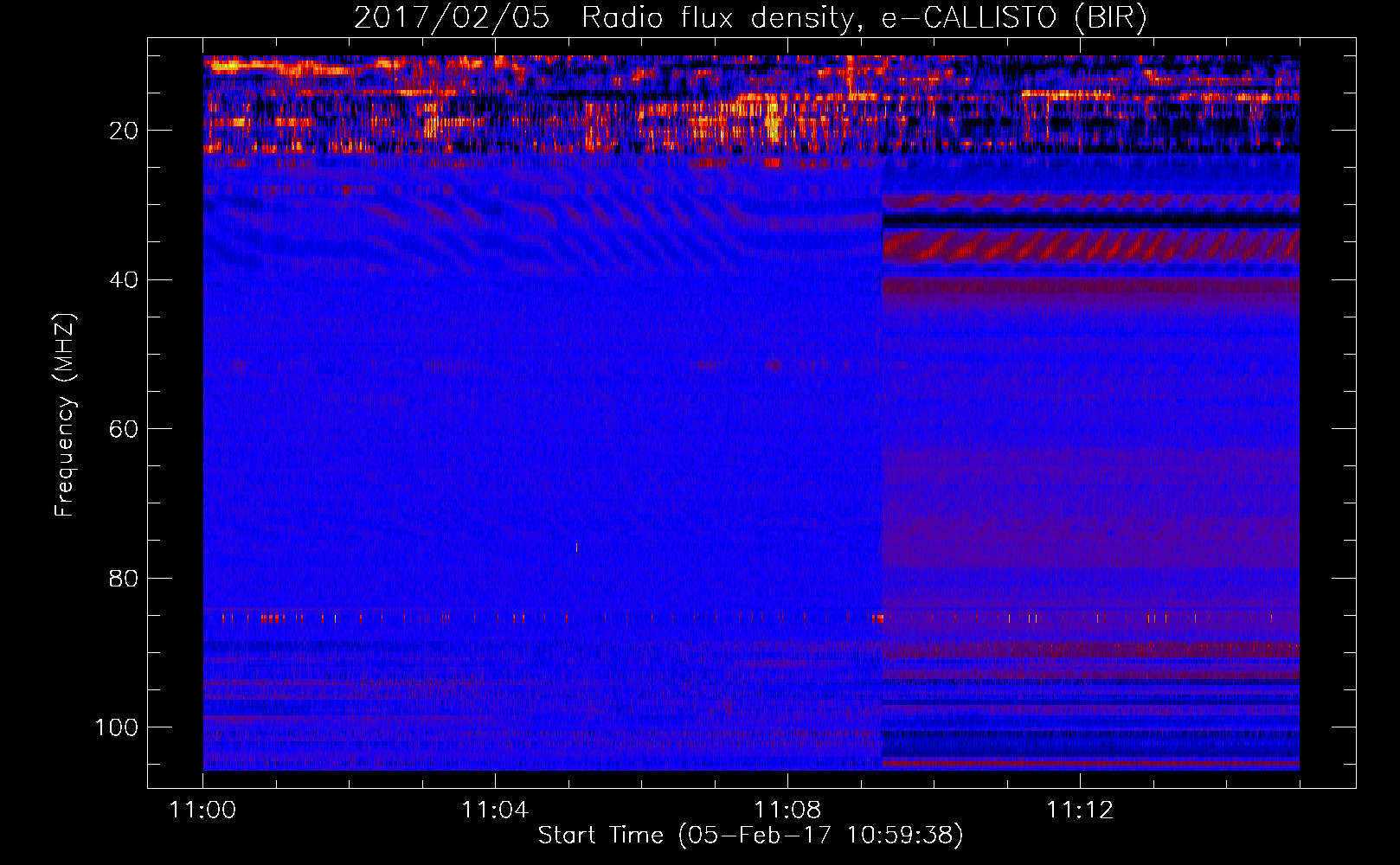Screen dimensions: 1400x865
Task: Click the 11:12 time tick label
Action: [1080, 810]
